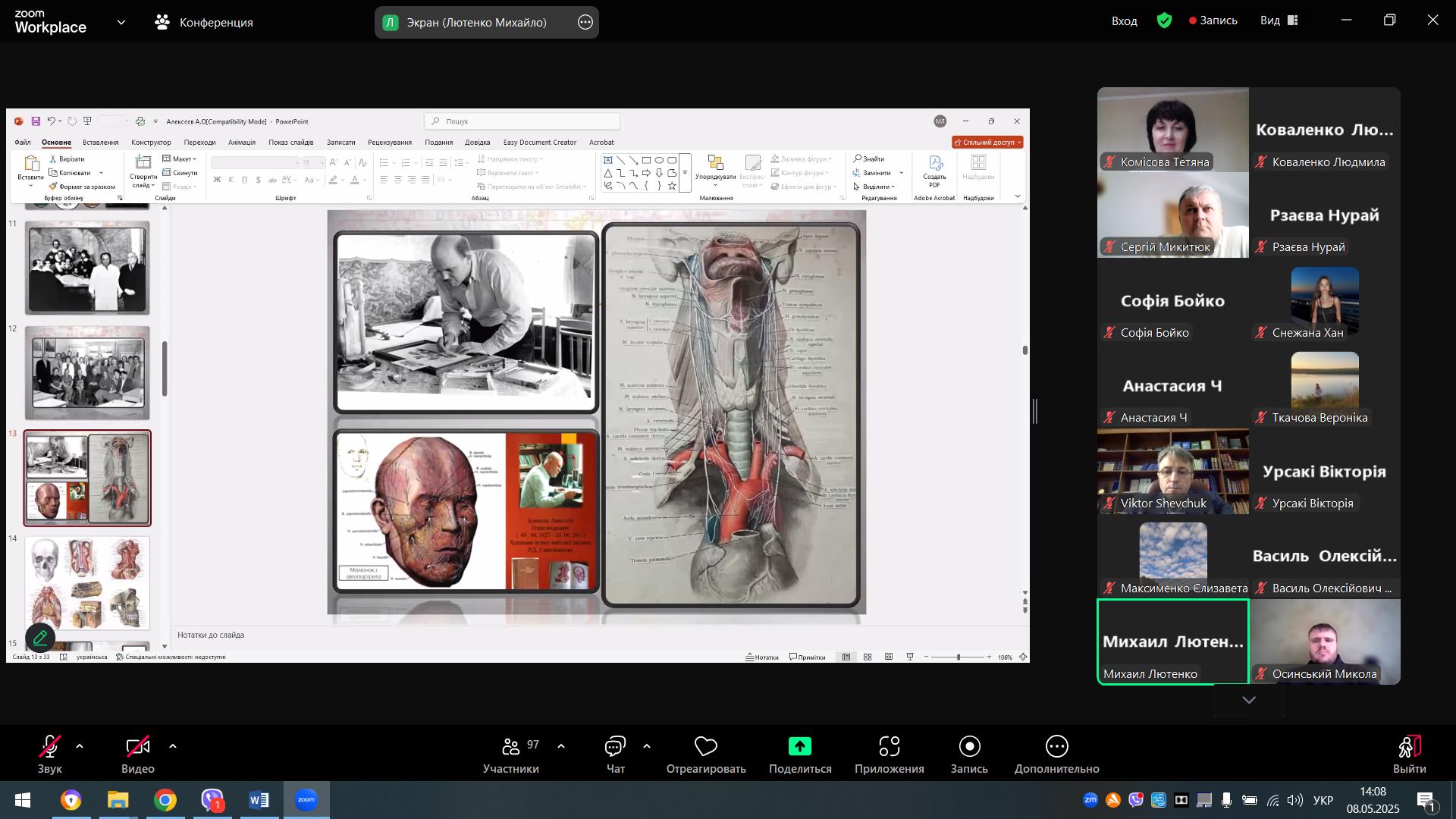
Task: Toggle the Нотатки notes button in status bar
Action: click(x=763, y=657)
